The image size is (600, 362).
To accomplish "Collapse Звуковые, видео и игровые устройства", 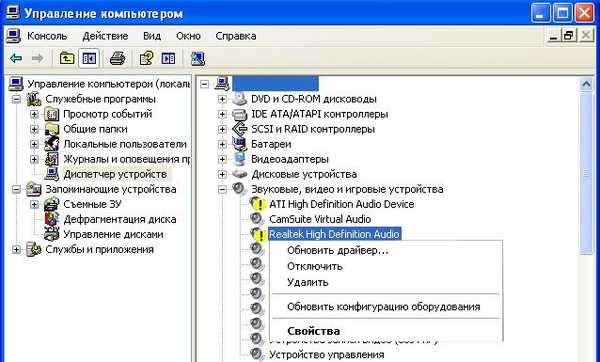I will [222, 189].
